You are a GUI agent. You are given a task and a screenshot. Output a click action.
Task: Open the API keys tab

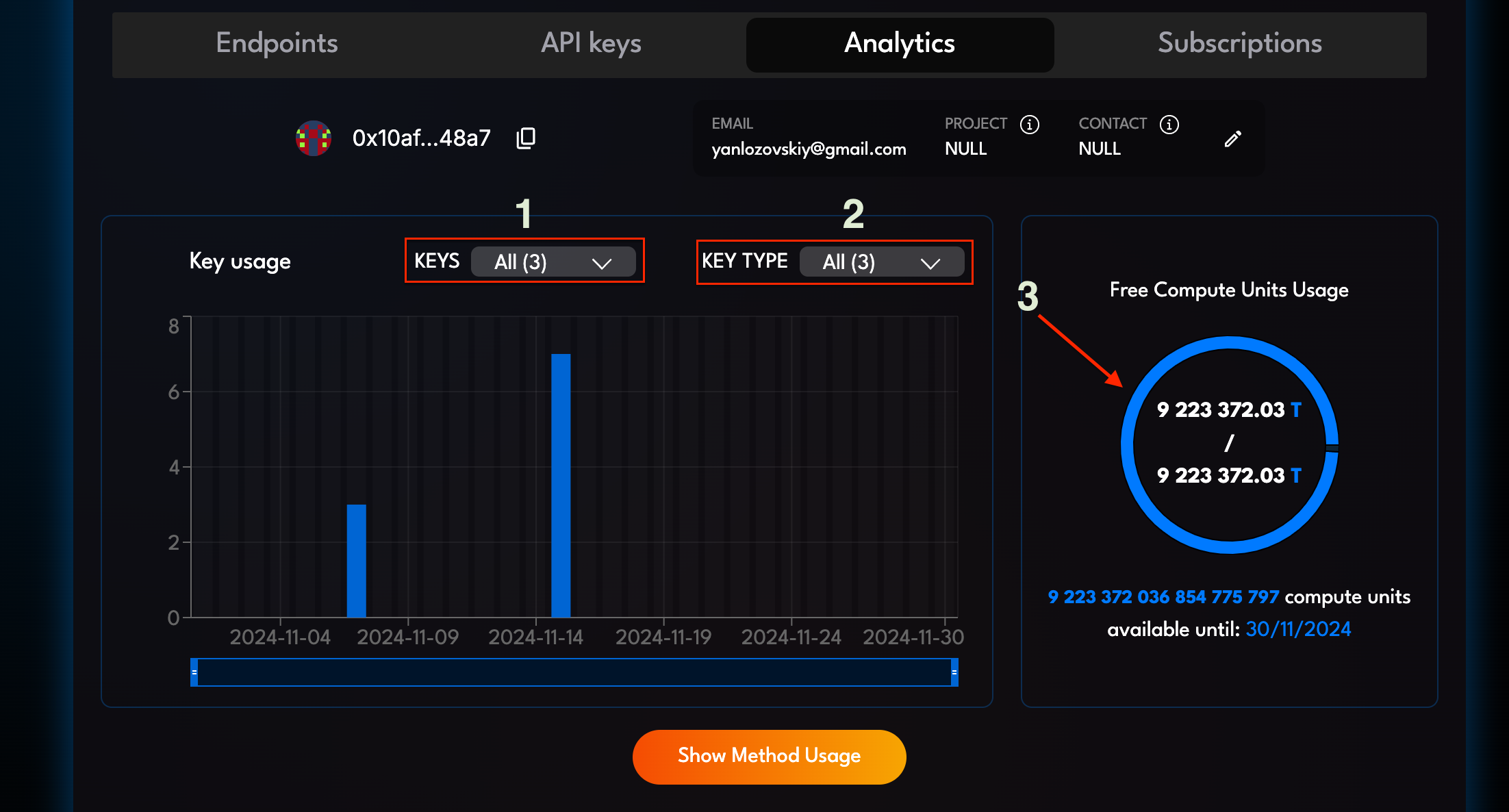pyautogui.click(x=591, y=44)
